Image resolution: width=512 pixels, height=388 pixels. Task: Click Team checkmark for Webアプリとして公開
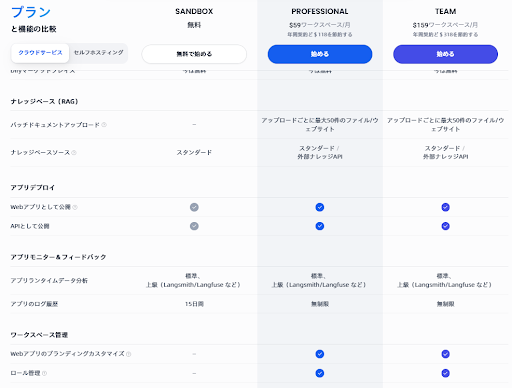(445, 207)
